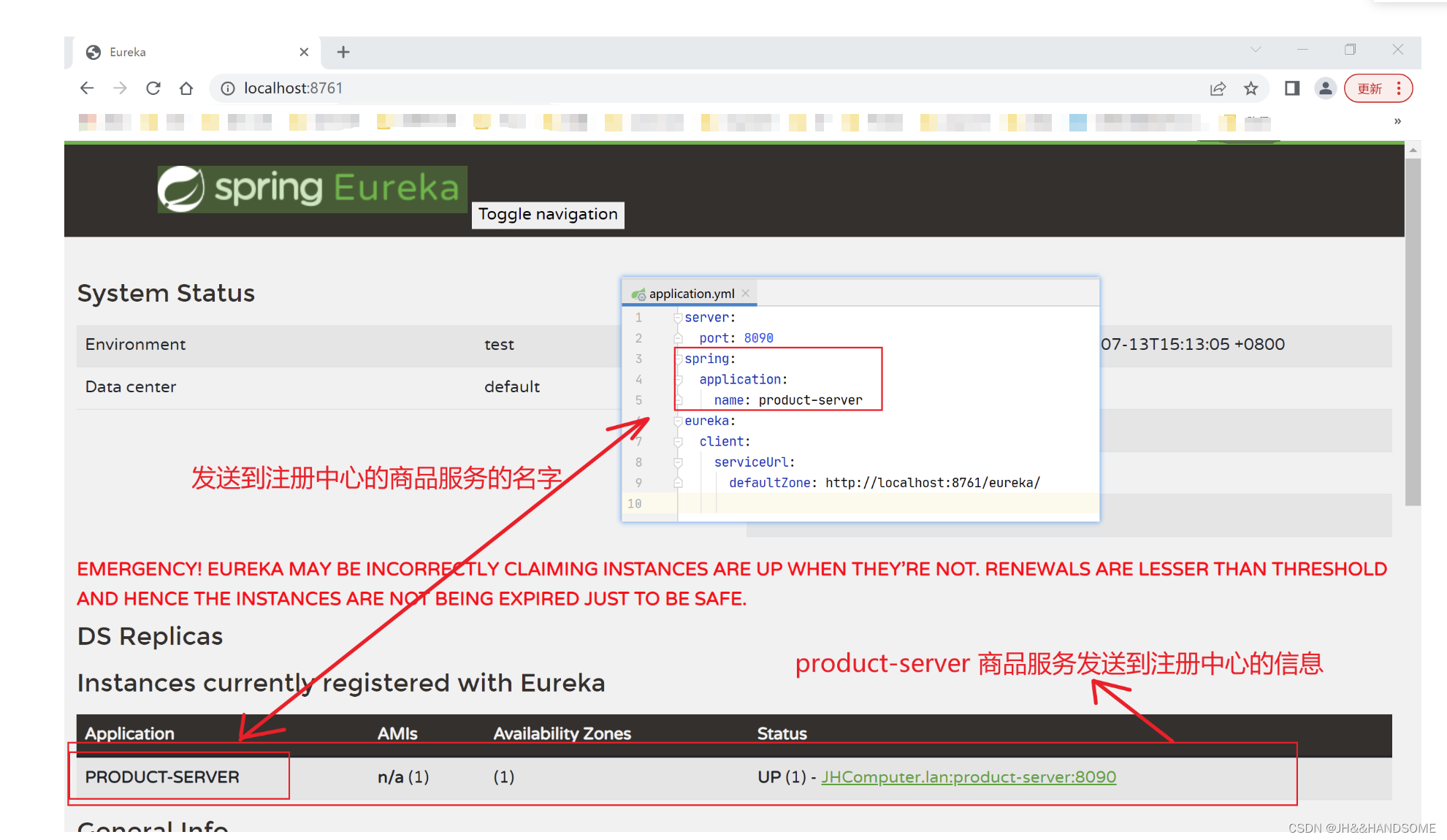The image size is (1447, 840).
Task: Click the browser back arrow
Action: pos(87,88)
